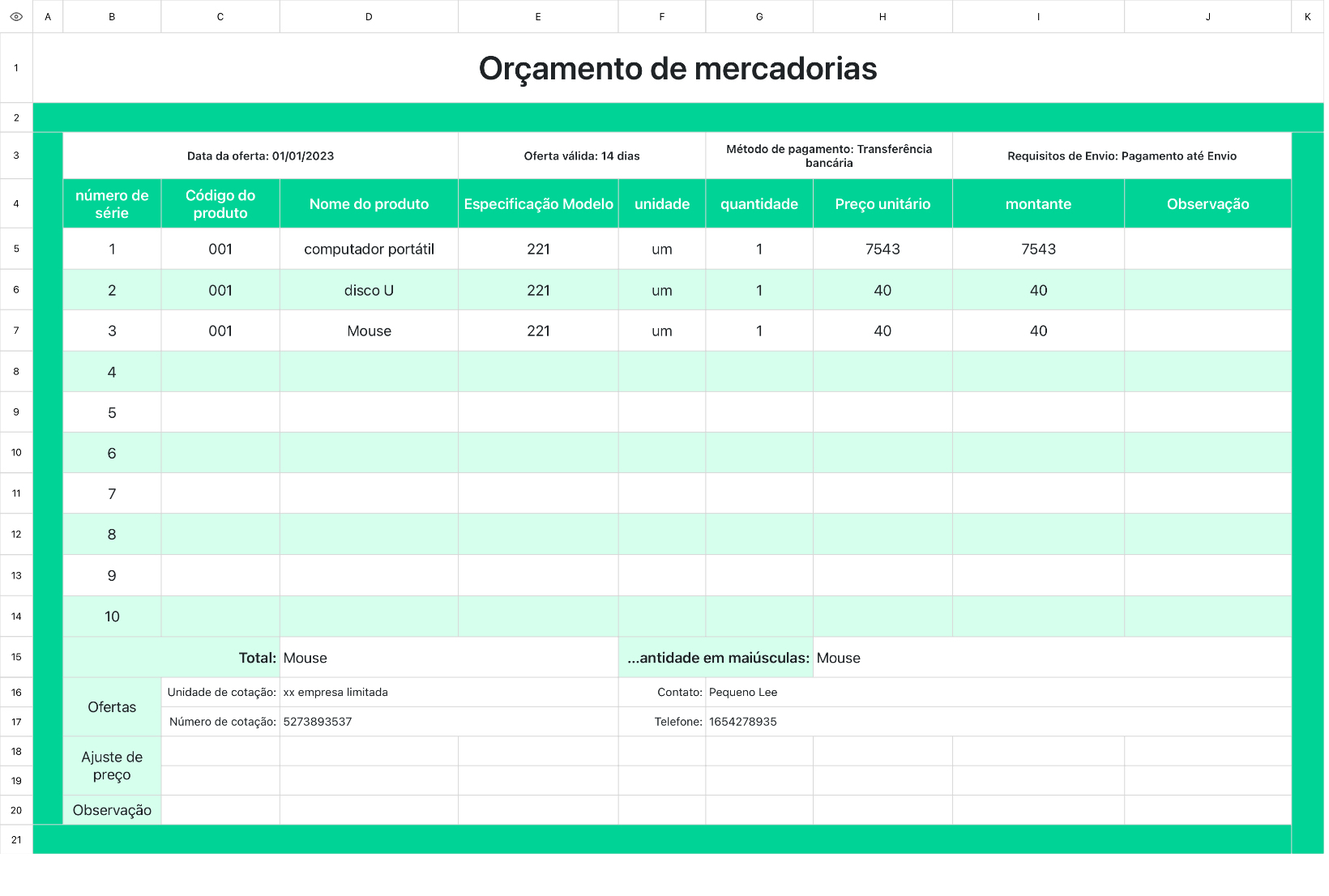Click the 'Telefone:' label
The height and width of the screenshot is (896, 1329).
(662, 721)
